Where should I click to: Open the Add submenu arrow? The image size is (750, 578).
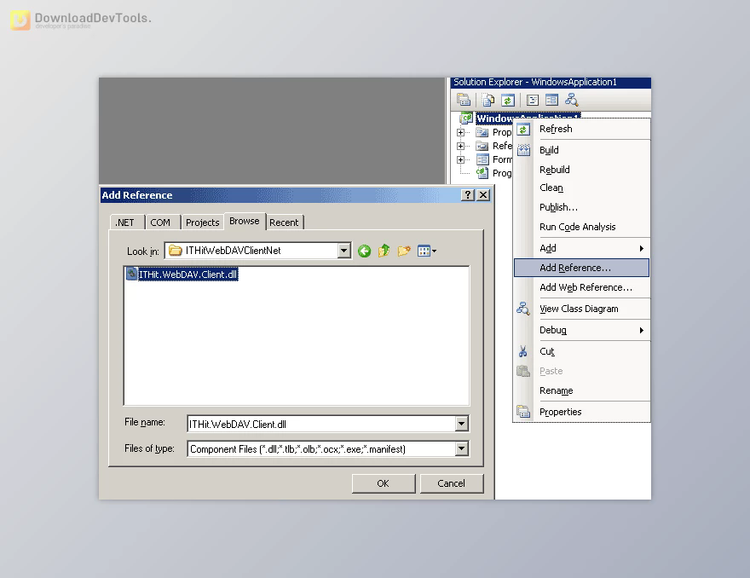coord(641,248)
